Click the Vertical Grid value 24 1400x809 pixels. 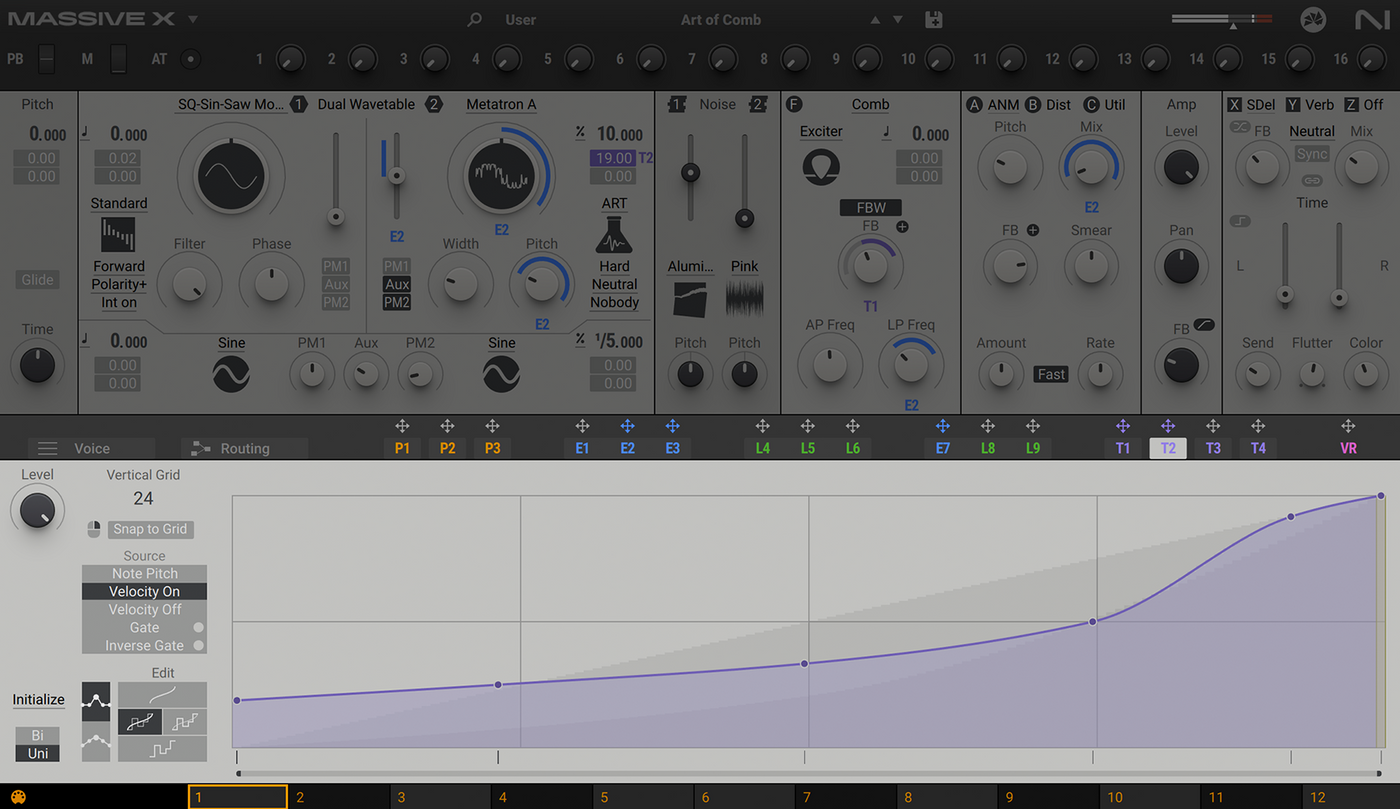pyautogui.click(x=143, y=498)
